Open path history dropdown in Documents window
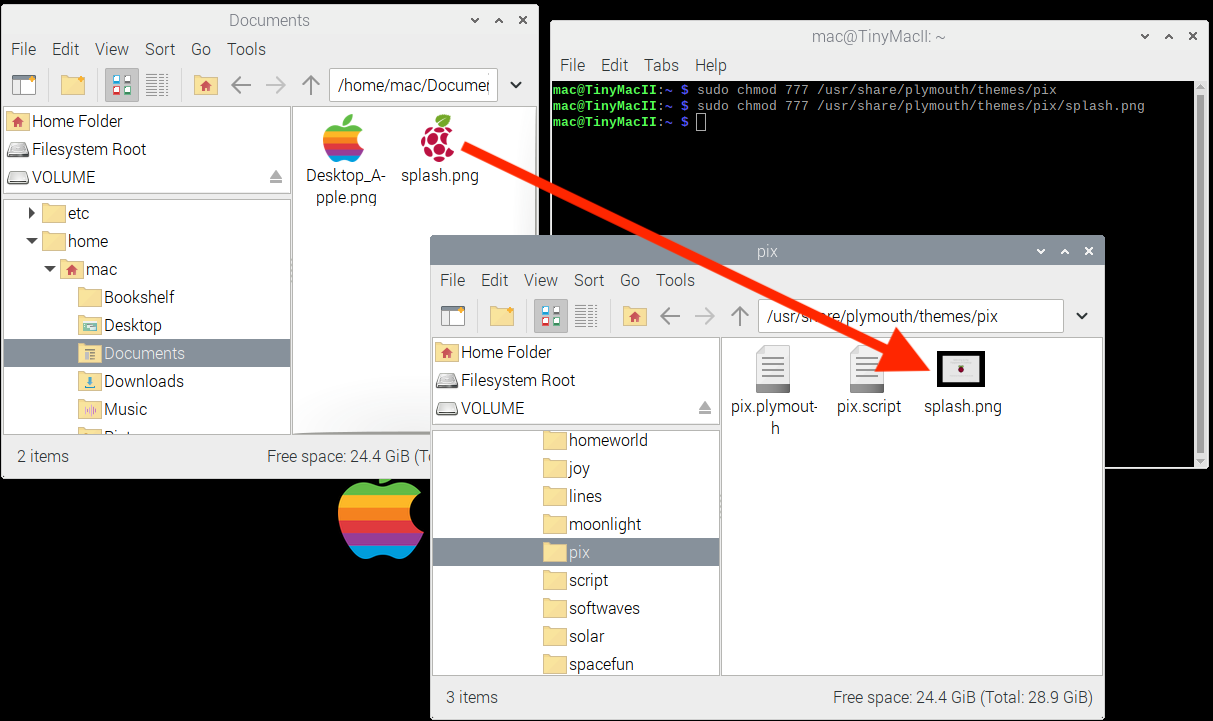1213x721 pixels. tap(516, 85)
